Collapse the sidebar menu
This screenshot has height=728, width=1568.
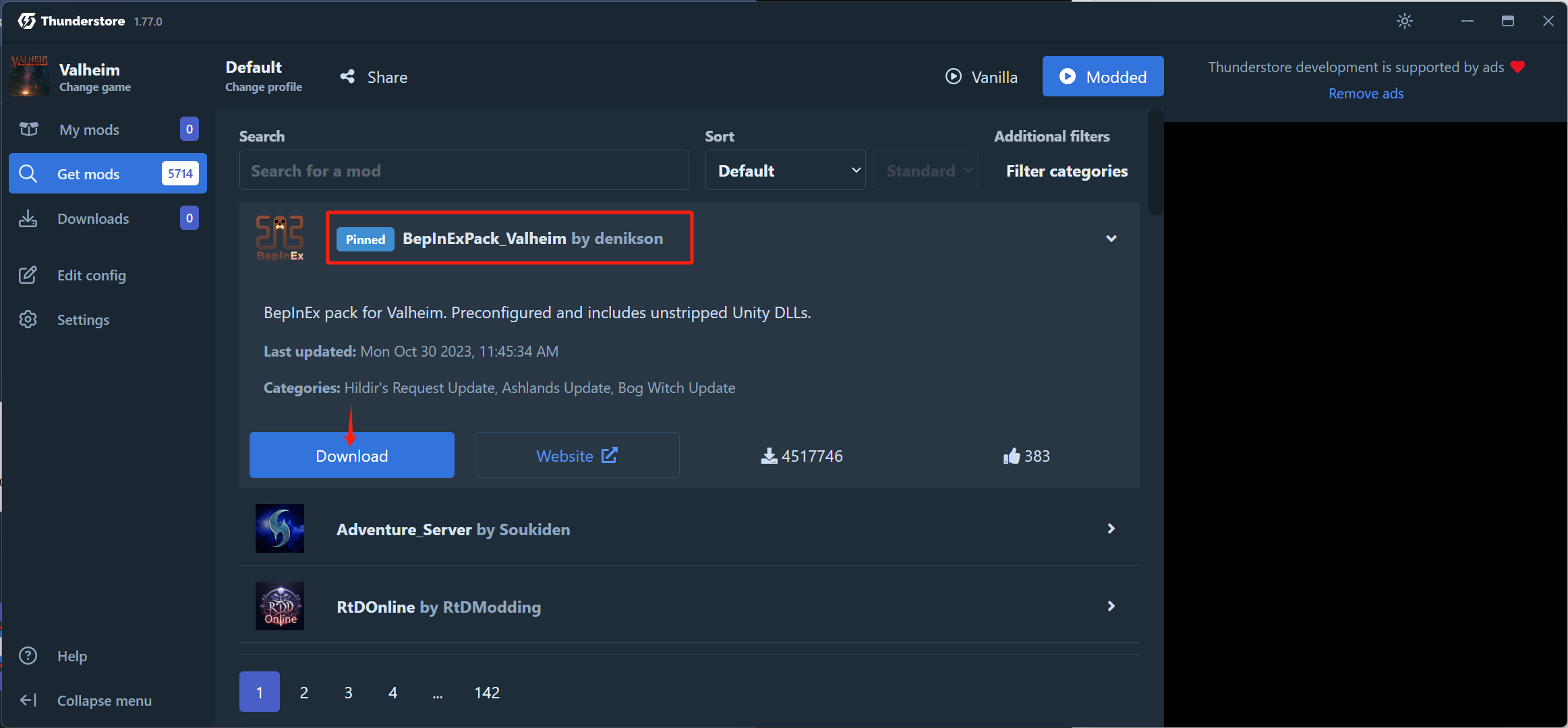(x=104, y=700)
